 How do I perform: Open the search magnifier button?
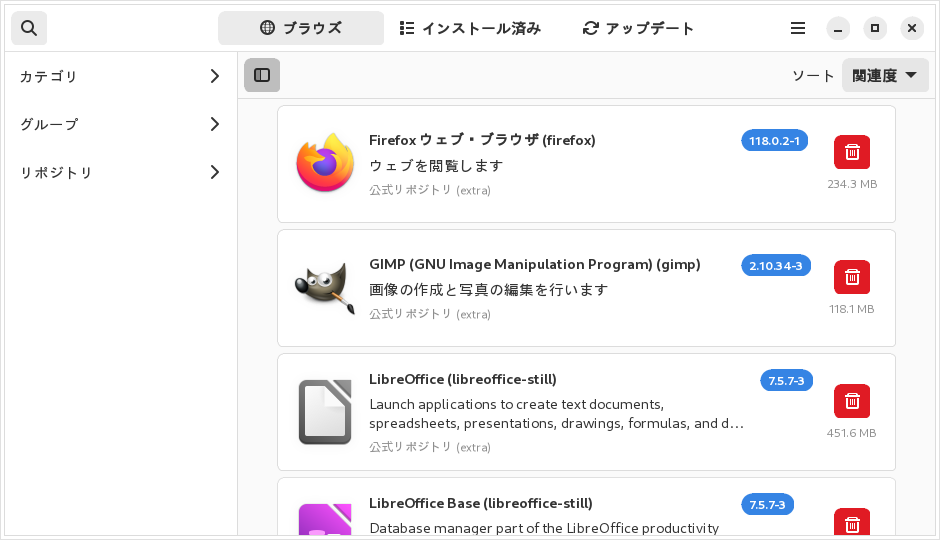pyautogui.click(x=29, y=28)
